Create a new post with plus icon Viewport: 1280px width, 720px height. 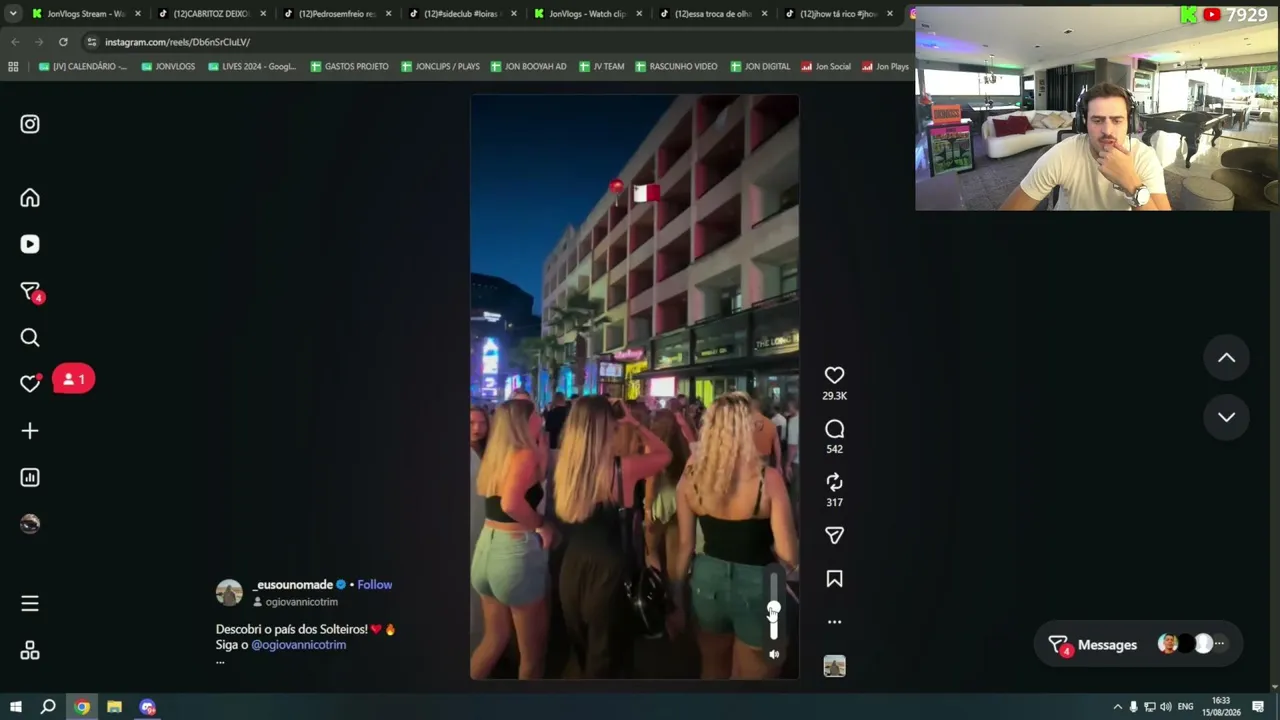(30, 431)
